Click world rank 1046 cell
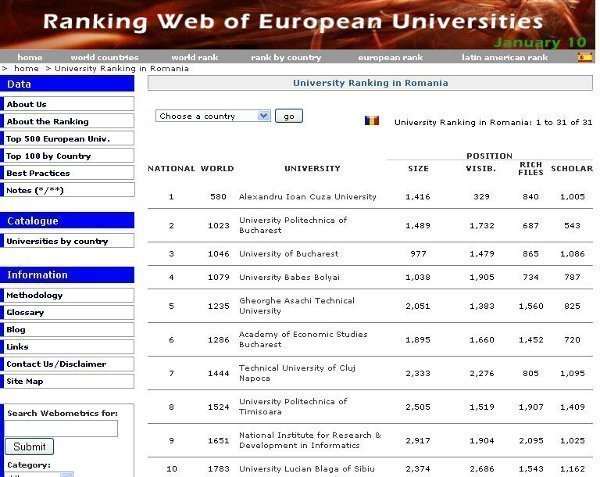This screenshot has width=600, height=477. [x=218, y=254]
